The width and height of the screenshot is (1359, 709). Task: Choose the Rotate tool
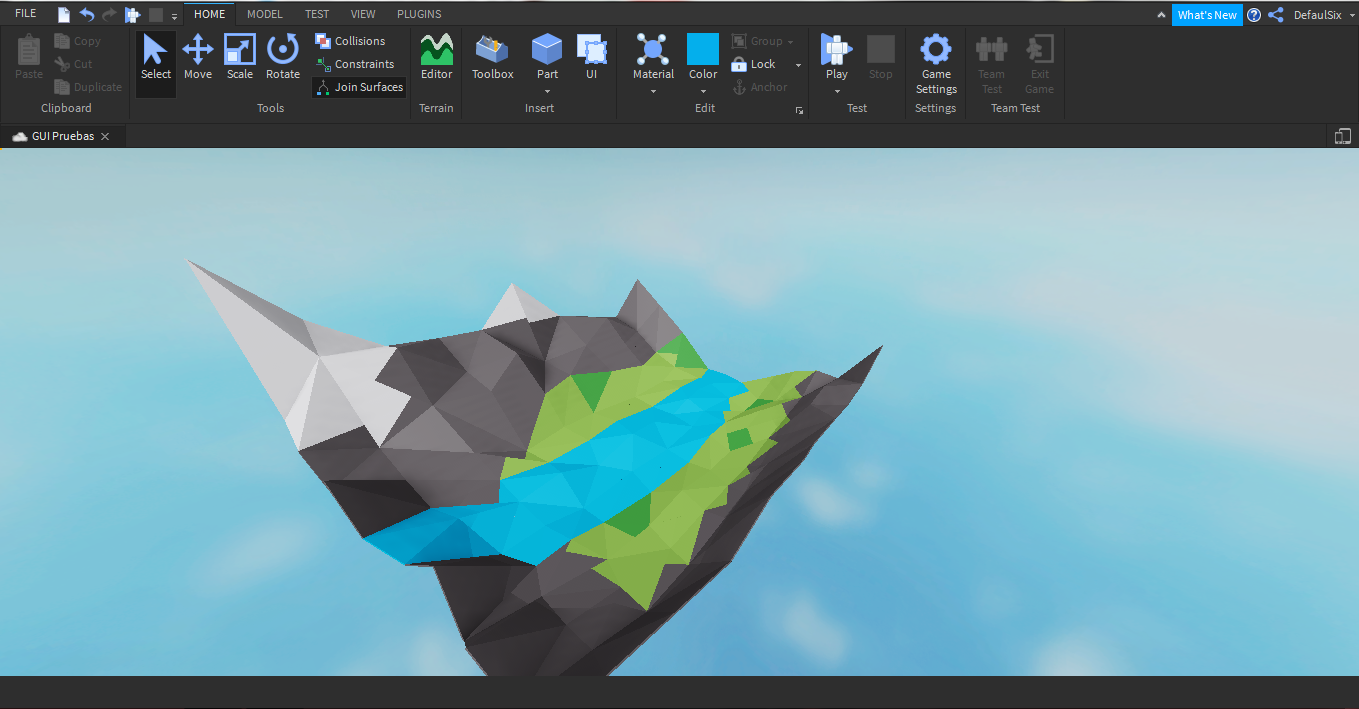point(283,57)
